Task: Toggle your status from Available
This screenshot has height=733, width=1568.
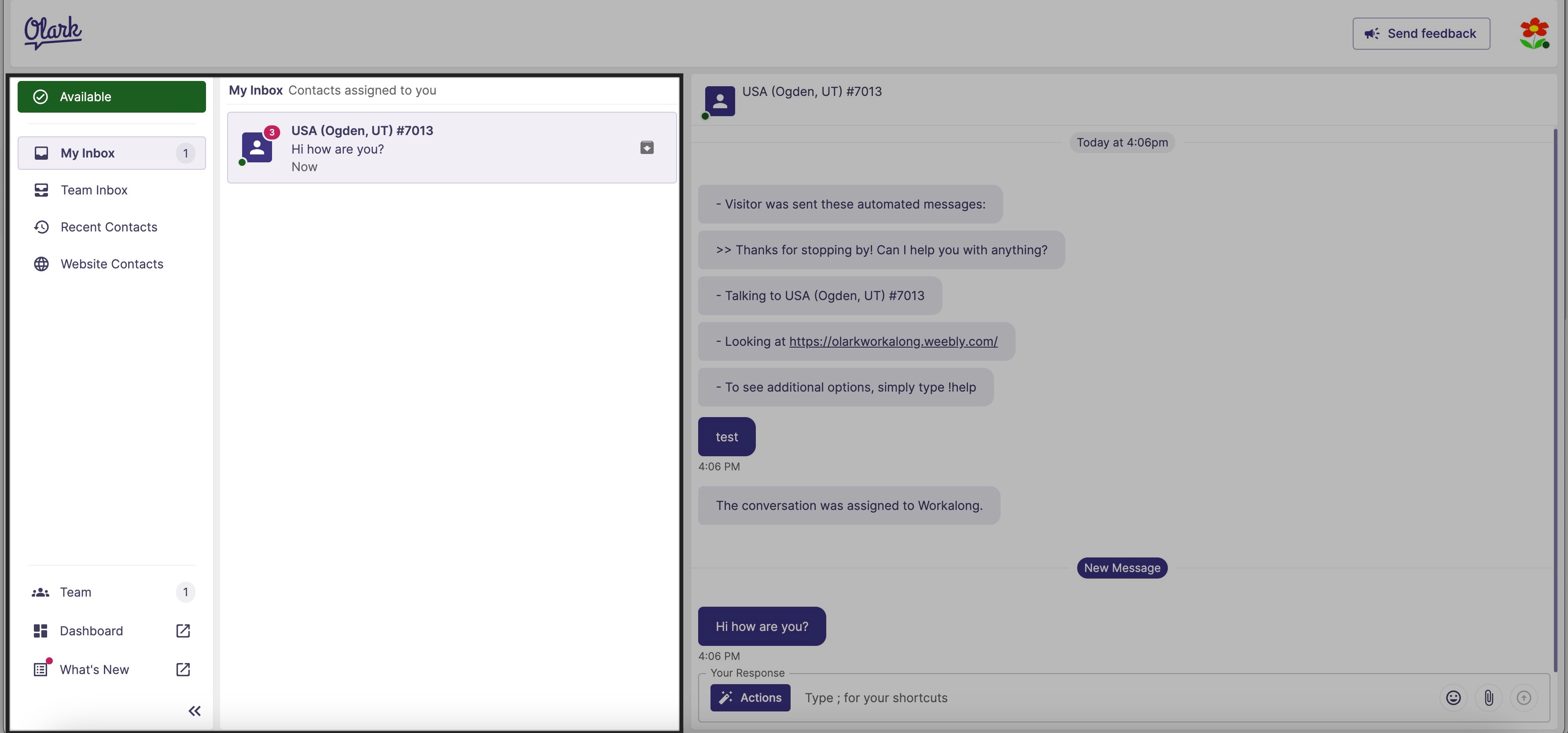Action: [x=111, y=96]
